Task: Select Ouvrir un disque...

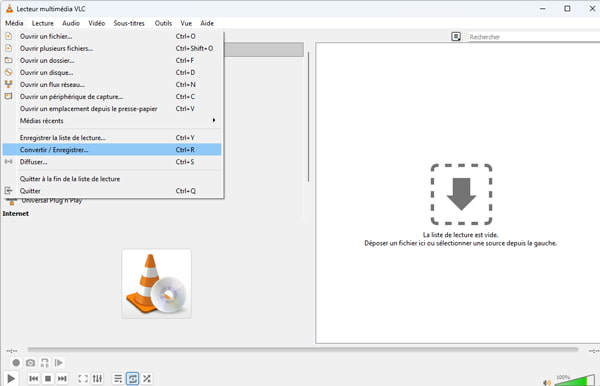Action: pyautogui.click(x=112, y=72)
